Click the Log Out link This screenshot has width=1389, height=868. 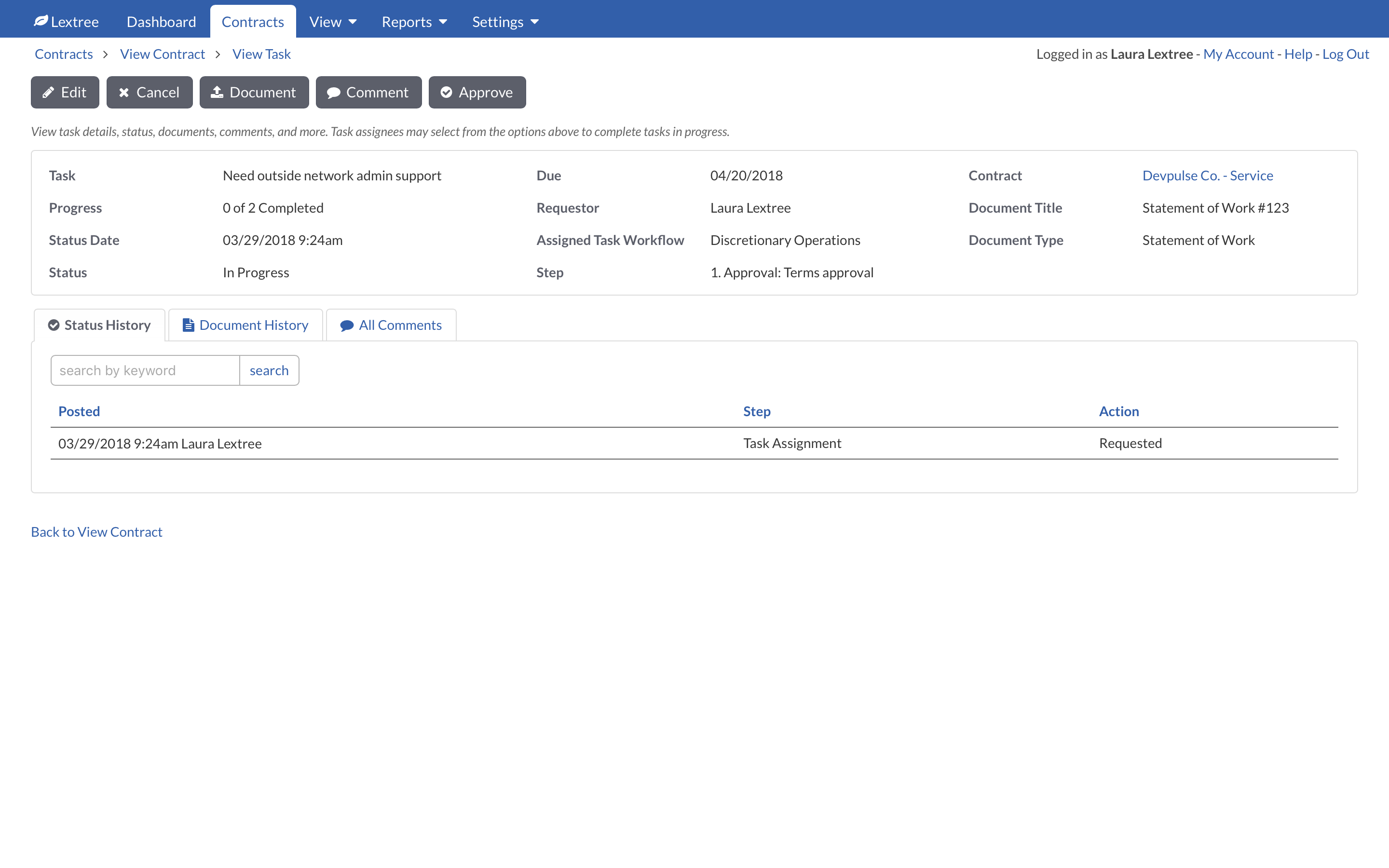(1346, 54)
